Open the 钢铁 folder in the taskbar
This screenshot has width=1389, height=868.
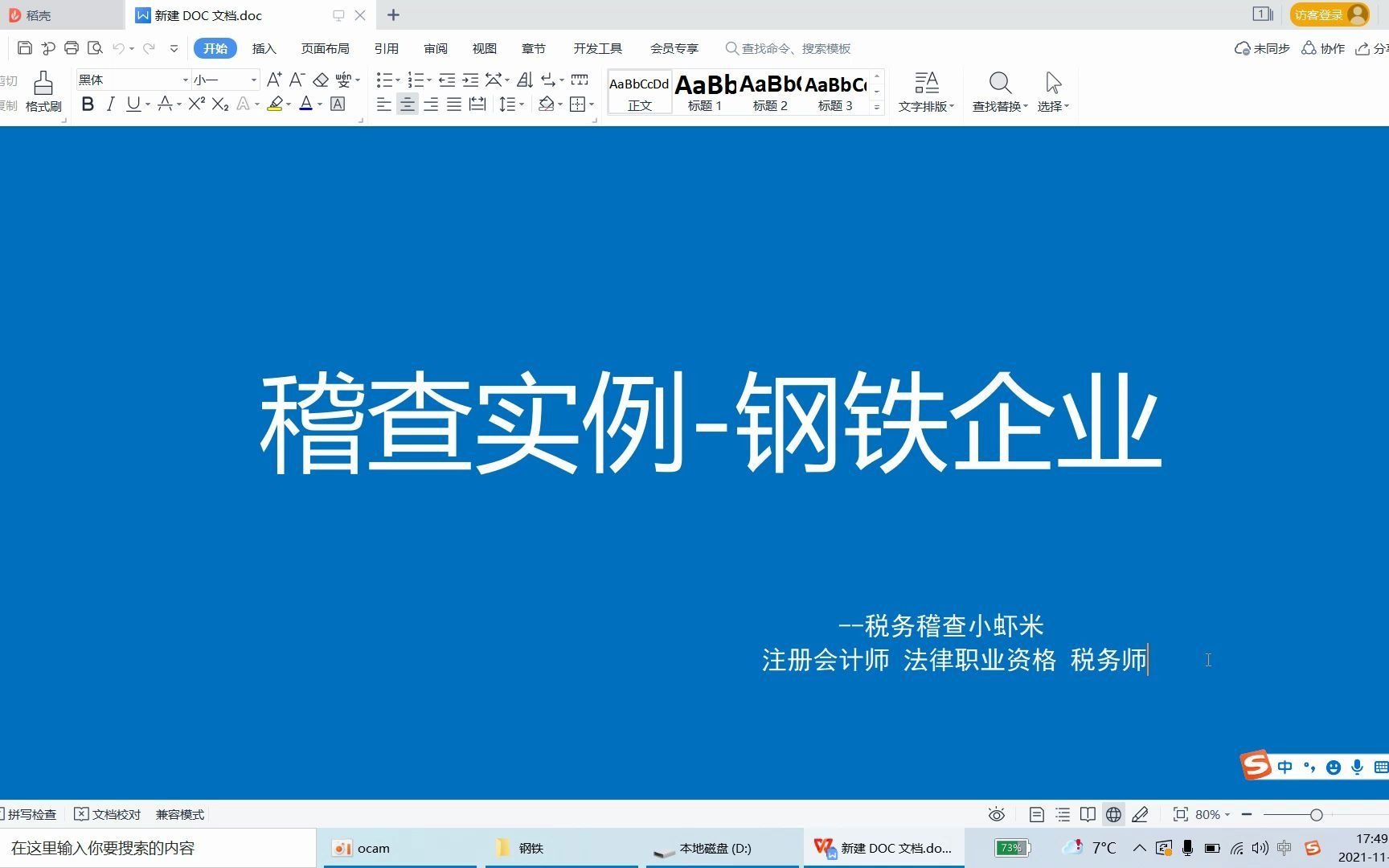(561, 848)
